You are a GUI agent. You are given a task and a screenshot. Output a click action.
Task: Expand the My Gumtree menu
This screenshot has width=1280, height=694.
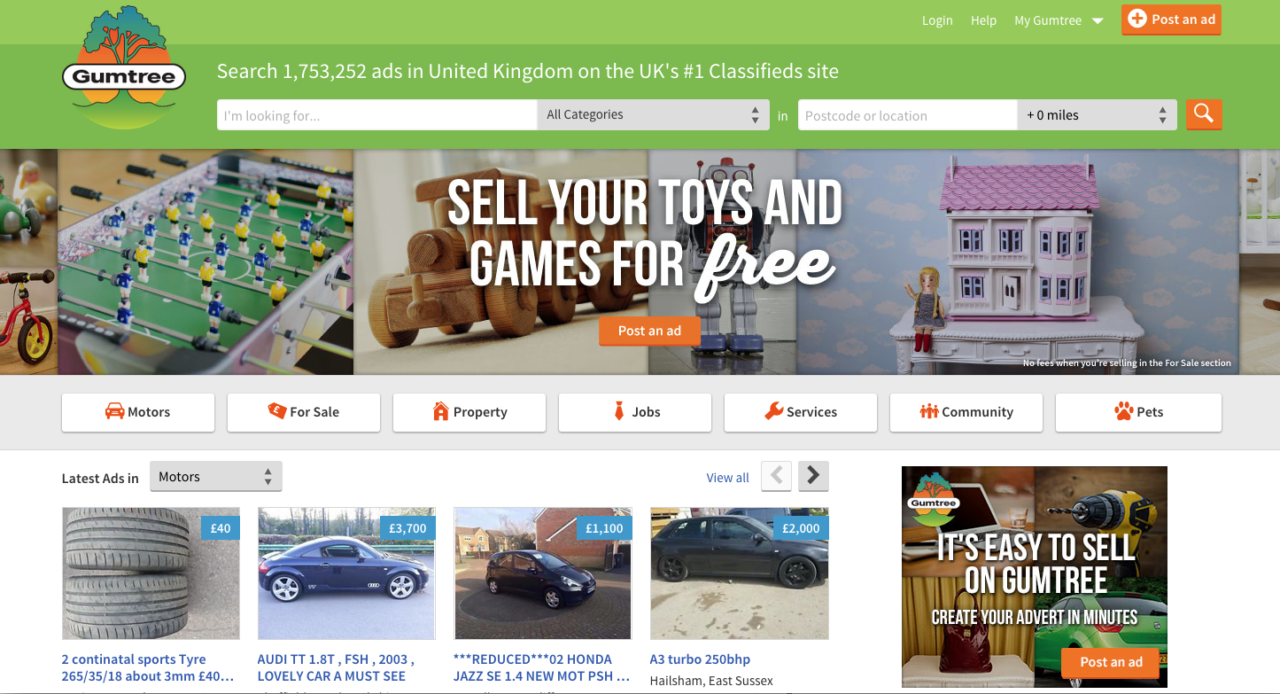(1058, 20)
